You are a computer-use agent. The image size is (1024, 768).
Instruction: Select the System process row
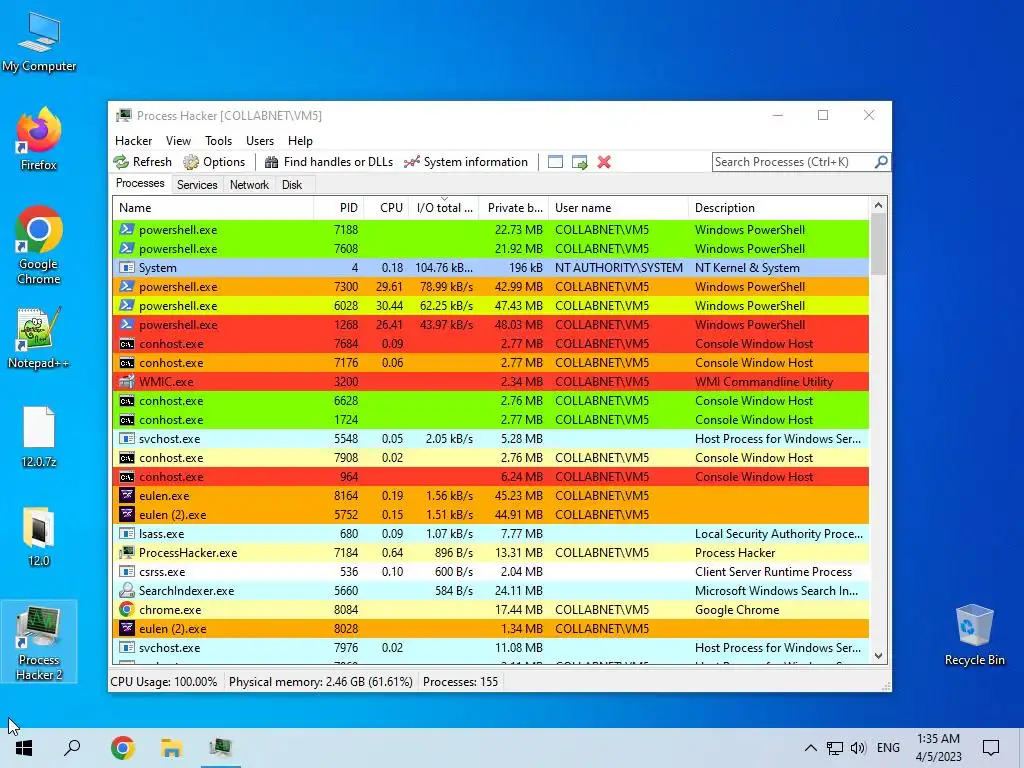click(490, 268)
